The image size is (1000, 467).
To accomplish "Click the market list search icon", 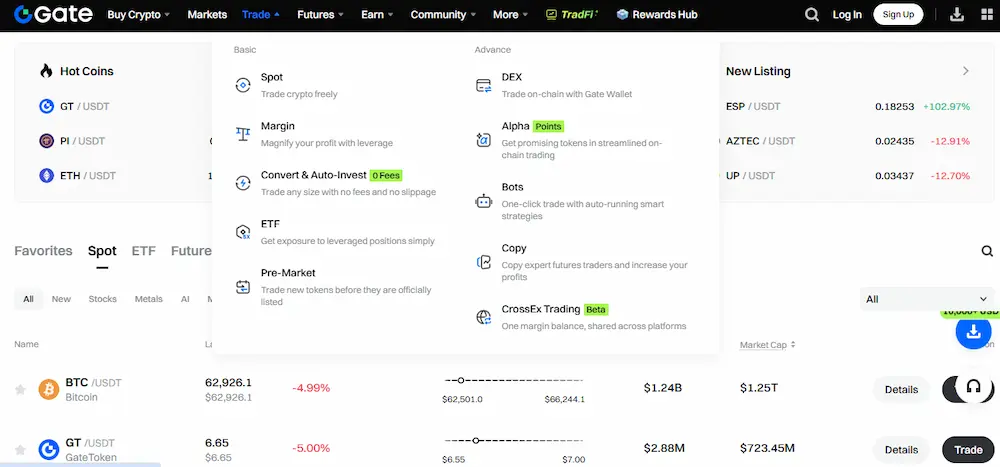I will tap(987, 251).
